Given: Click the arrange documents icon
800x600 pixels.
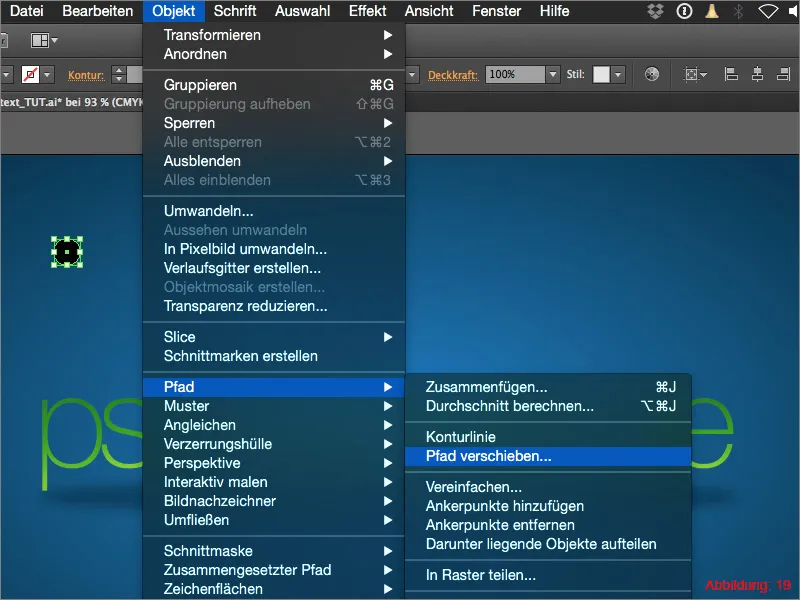Looking at the screenshot, I should pos(44,40).
